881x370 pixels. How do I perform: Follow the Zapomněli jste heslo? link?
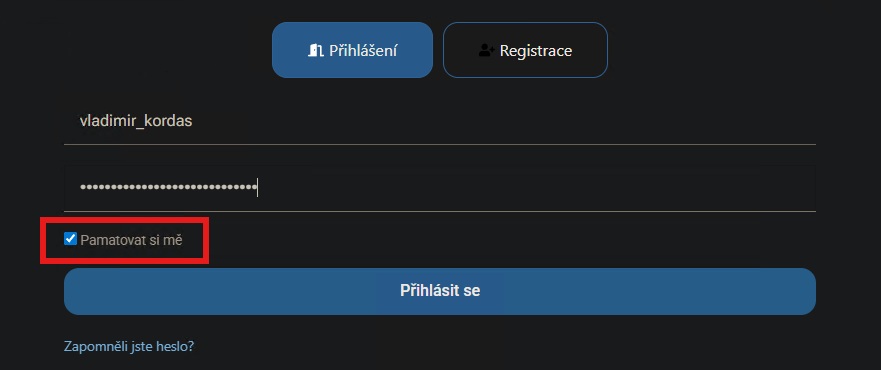(129, 346)
